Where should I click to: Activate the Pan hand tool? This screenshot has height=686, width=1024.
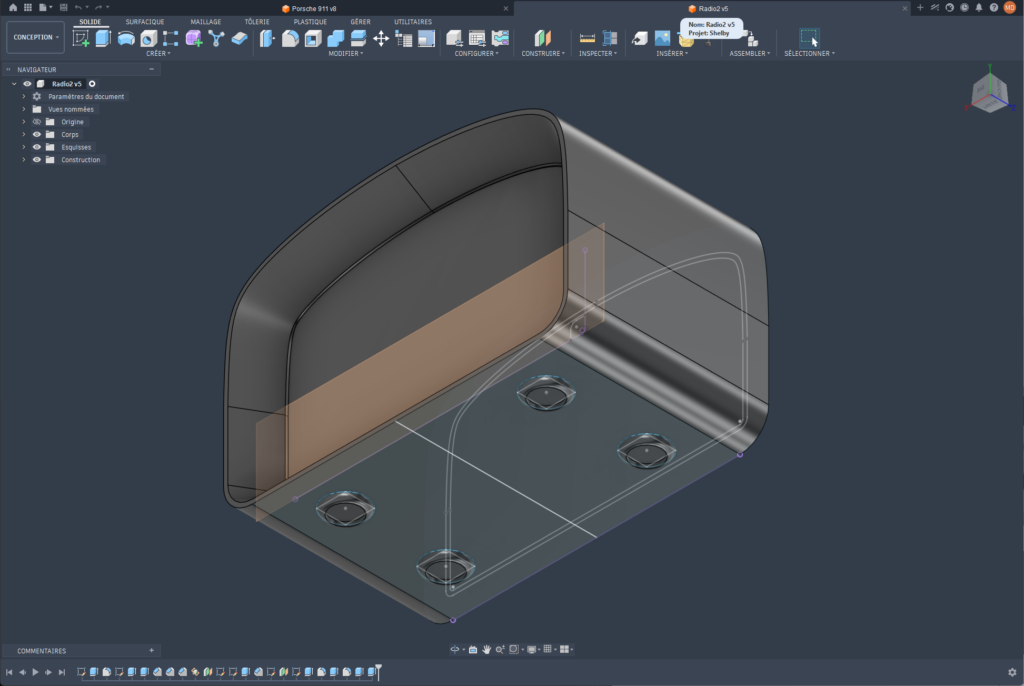486,649
